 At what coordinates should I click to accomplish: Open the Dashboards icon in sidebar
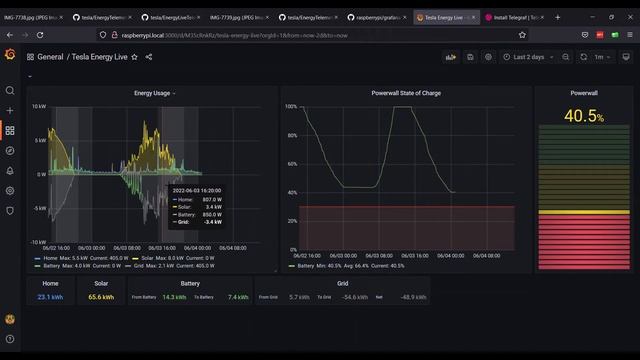pos(10,131)
